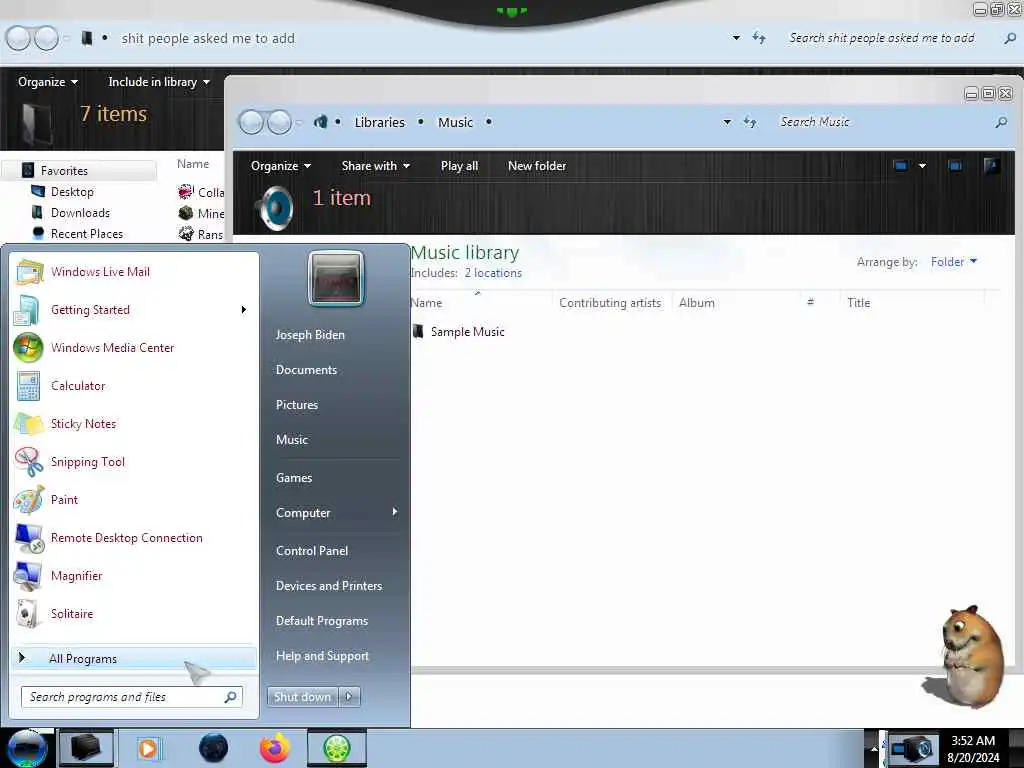The image size is (1024, 768).
Task: Open the black folder taskbar icon
Action: pos(86,748)
